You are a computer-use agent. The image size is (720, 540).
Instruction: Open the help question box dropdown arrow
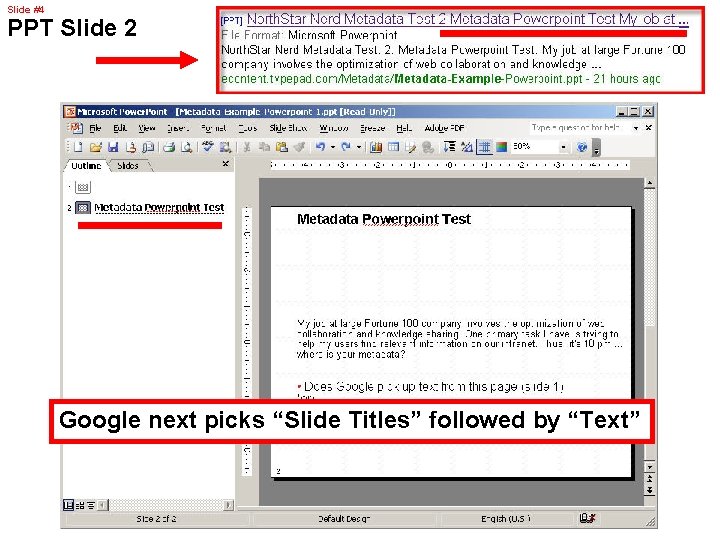click(x=636, y=128)
